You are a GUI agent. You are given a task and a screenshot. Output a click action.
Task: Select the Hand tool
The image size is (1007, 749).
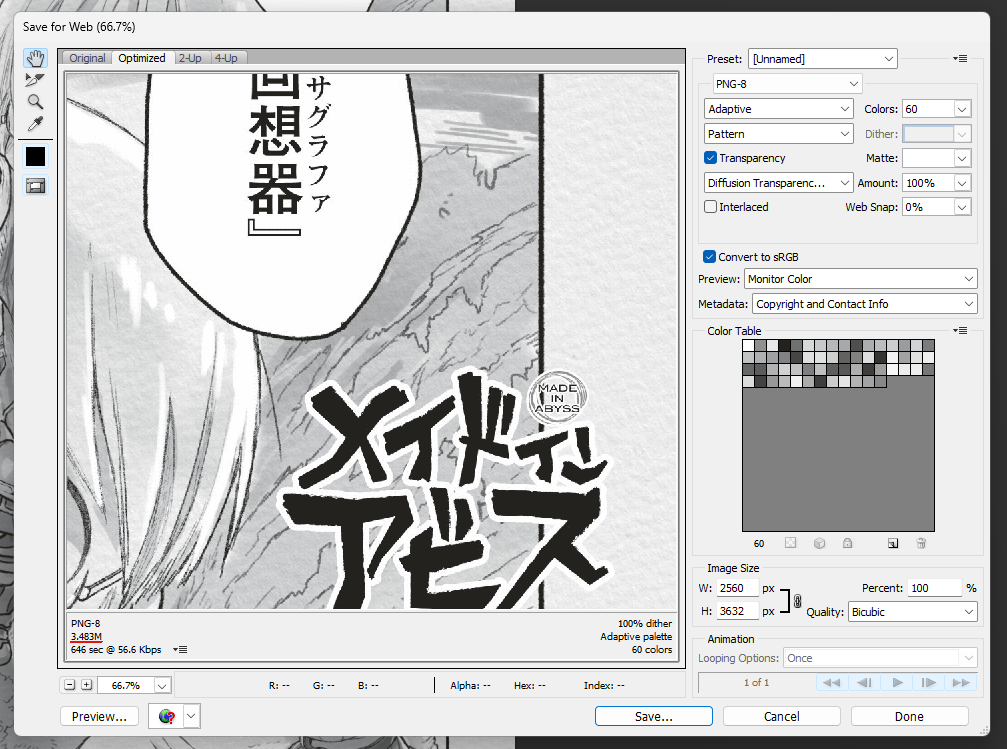35,58
